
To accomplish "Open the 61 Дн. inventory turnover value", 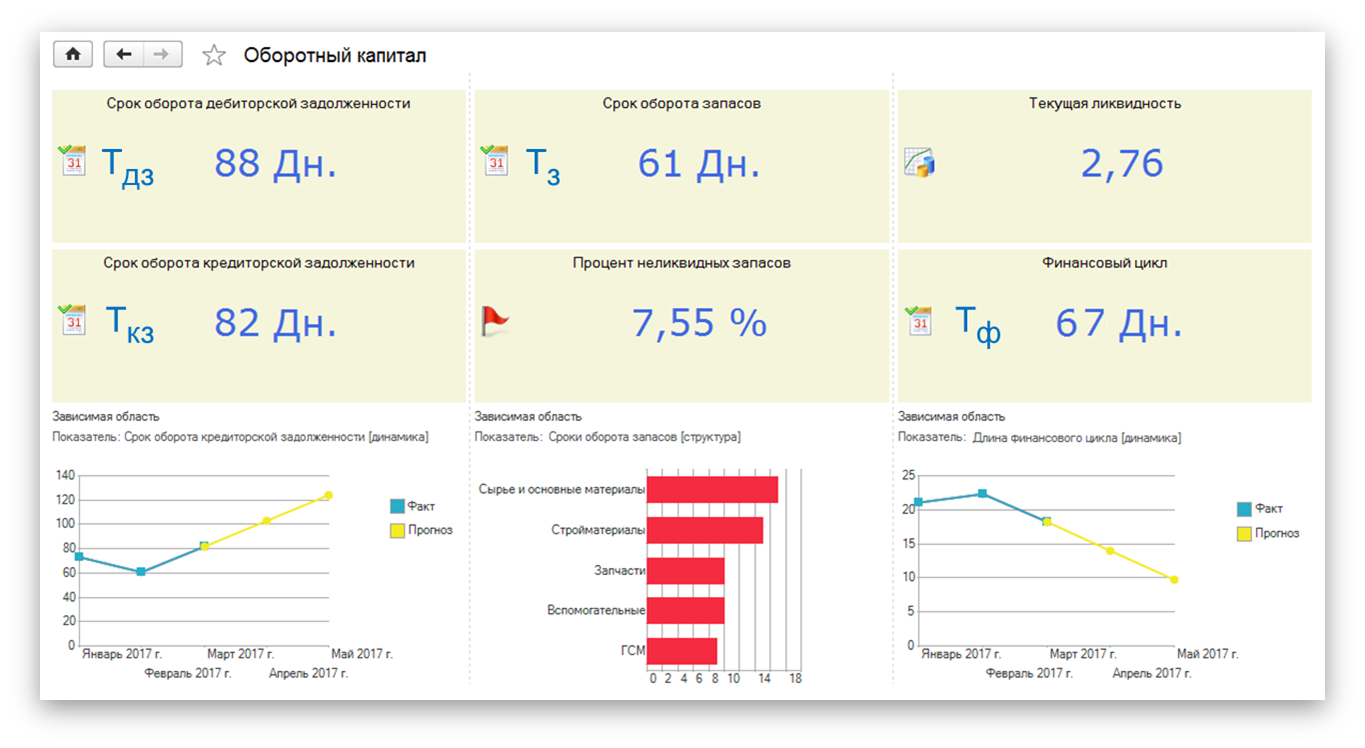I will pyautogui.click(x=700, y=163).
